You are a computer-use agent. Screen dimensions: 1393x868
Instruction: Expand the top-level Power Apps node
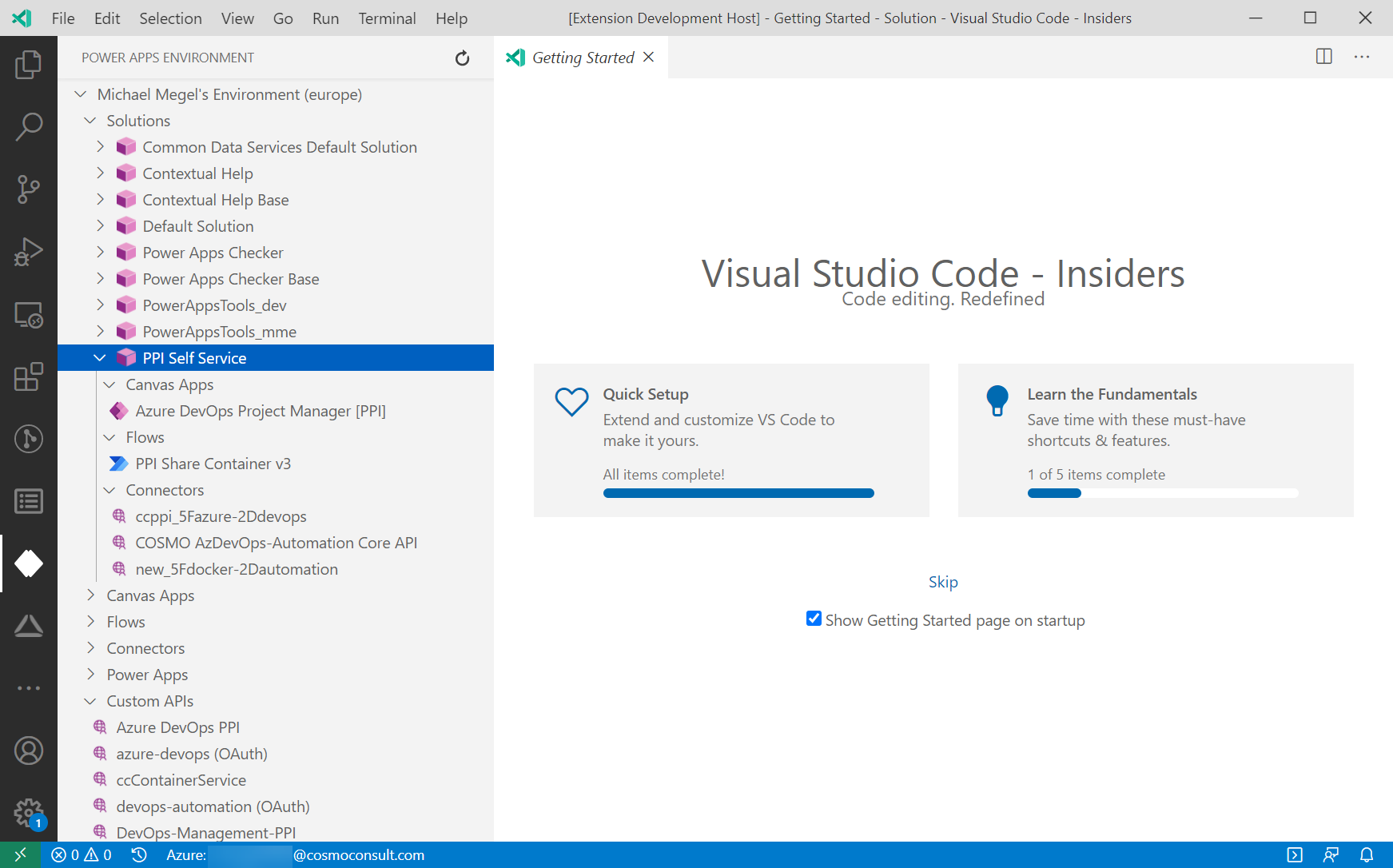(90, 675)
